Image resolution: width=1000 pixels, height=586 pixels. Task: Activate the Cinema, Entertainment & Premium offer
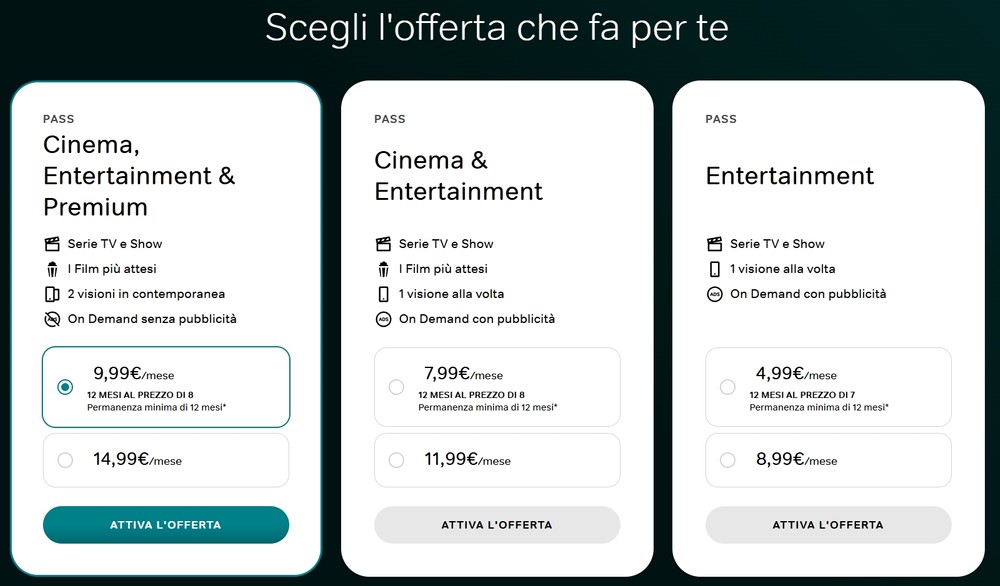166,525
